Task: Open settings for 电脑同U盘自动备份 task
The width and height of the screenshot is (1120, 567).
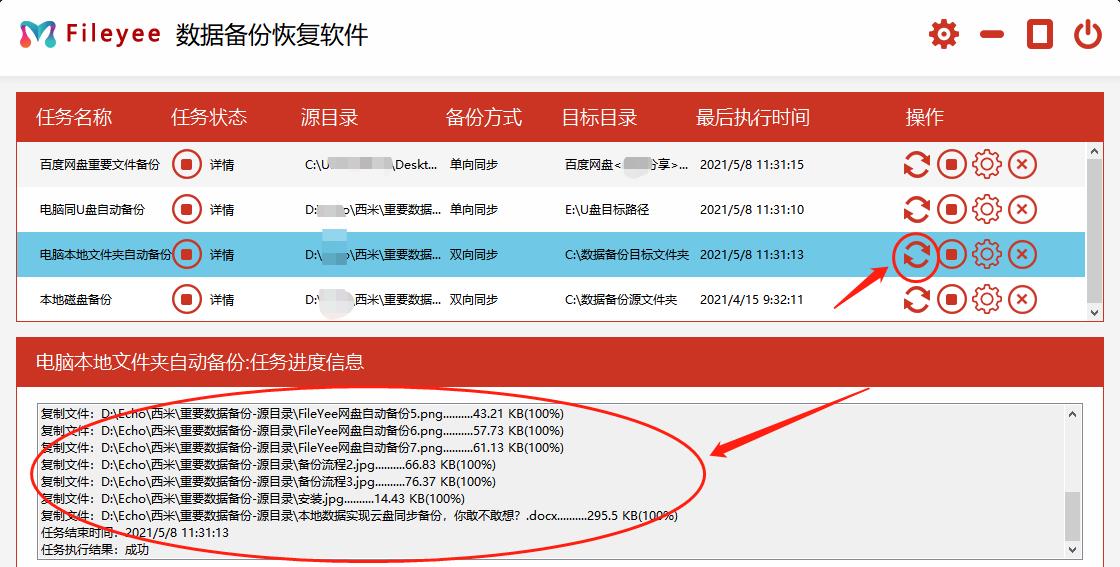Action: pyautogui.click(x=987, y=209)
